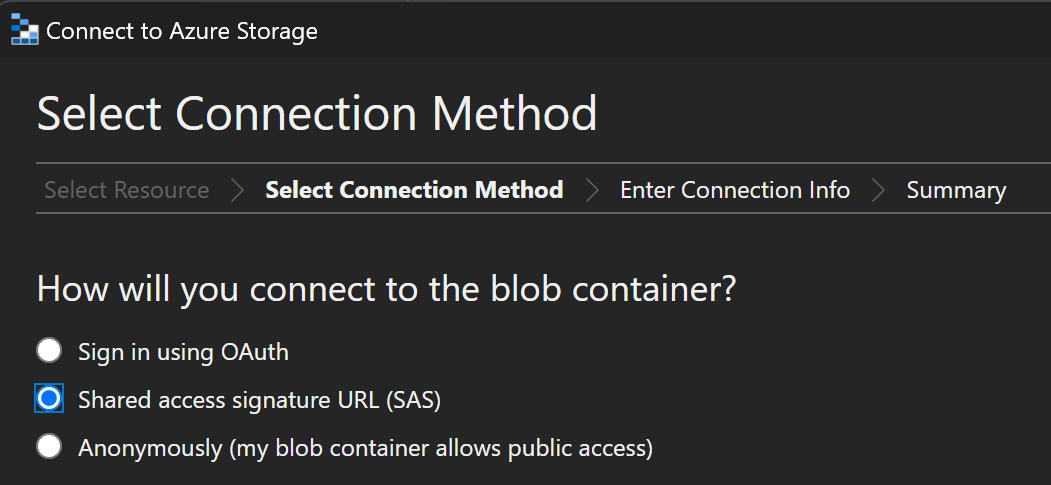Click the divider line above the breadcrumb steps
1051x485 pixels.
[x=540, y=162]
